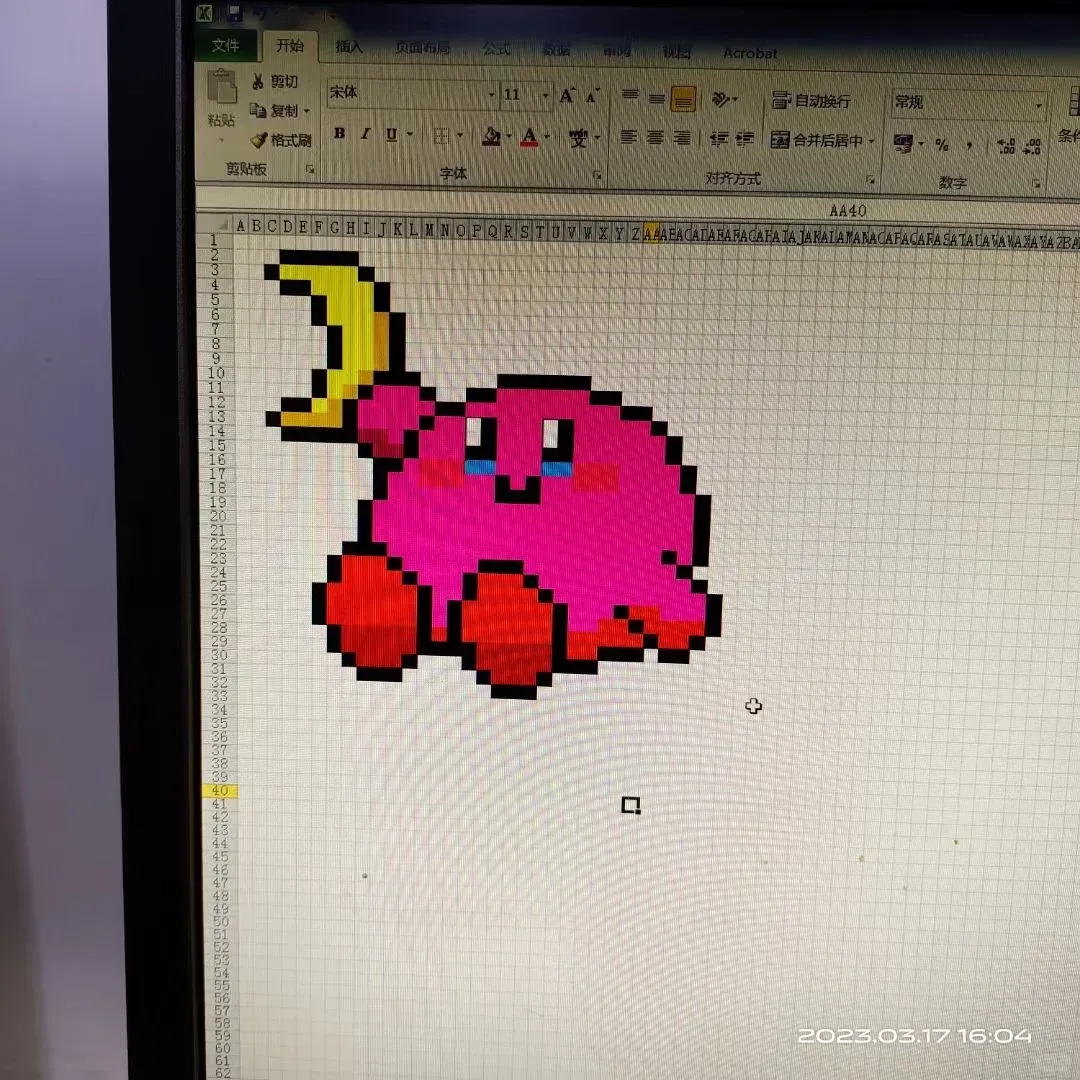
Task: Switch to the Acrobat tab
Action: click(x=750, y=53)
